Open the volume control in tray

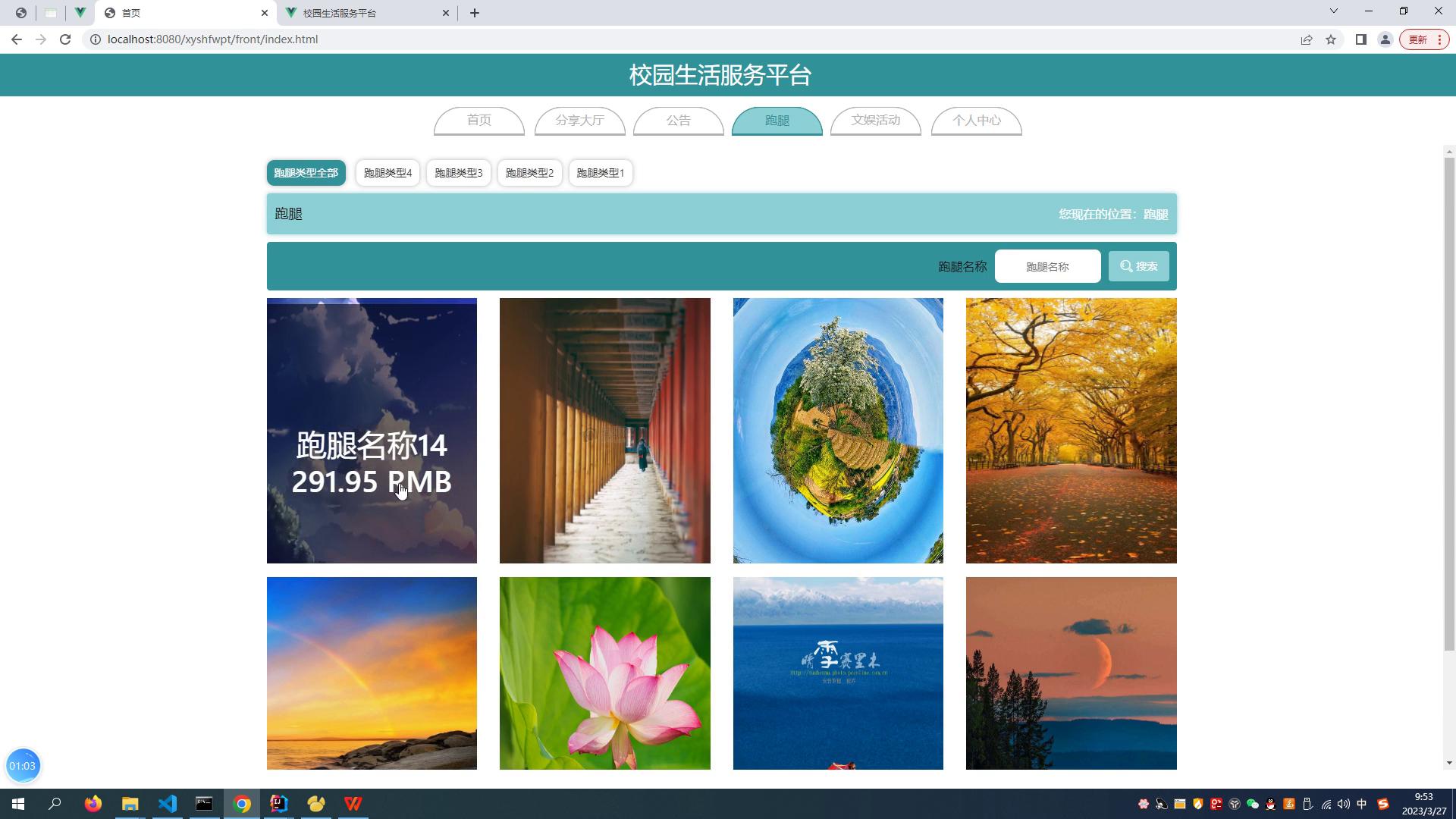pyautogui.click(x=1344, y=804)
